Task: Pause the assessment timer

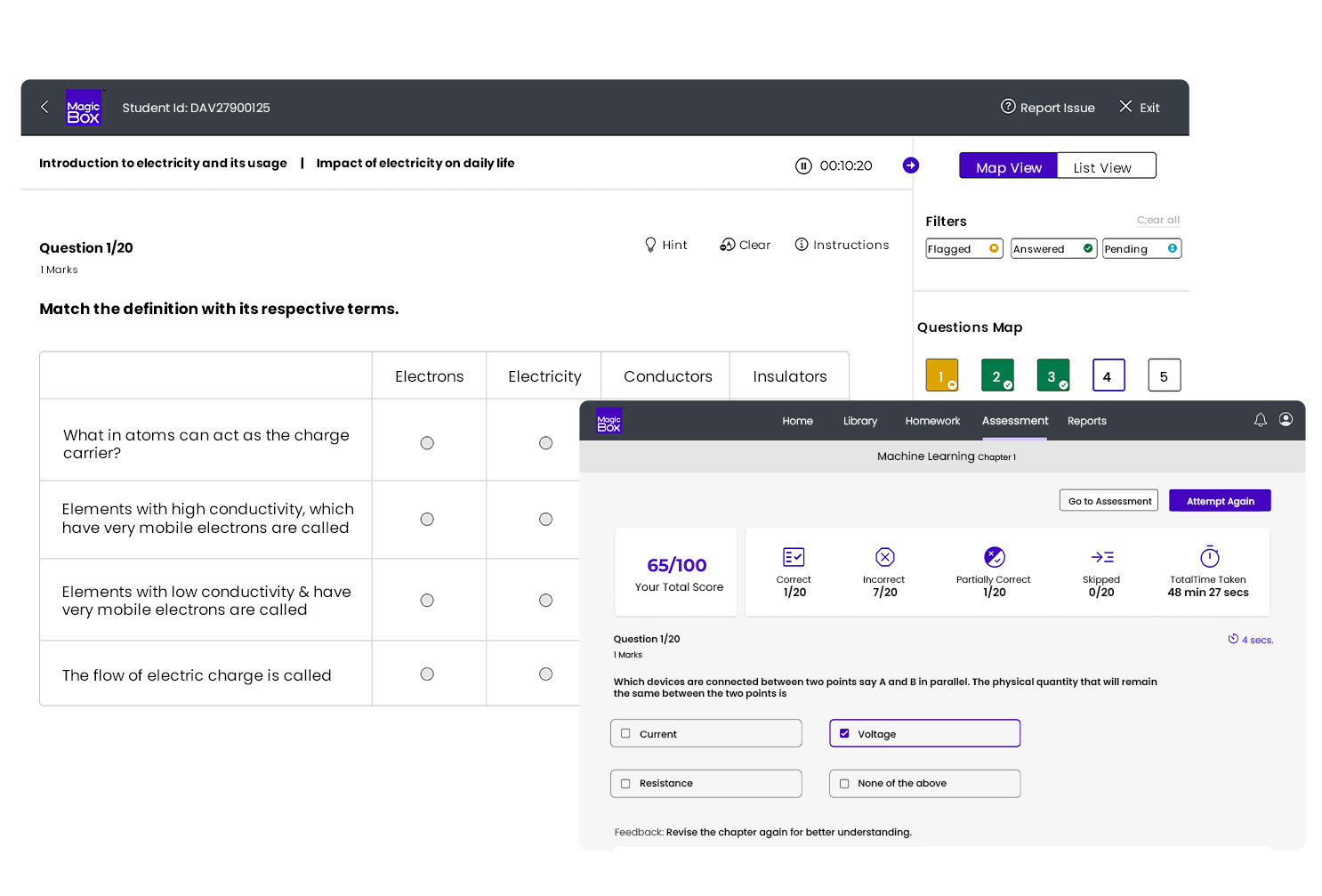Action: pyautogui.click(x=803, y=165)
